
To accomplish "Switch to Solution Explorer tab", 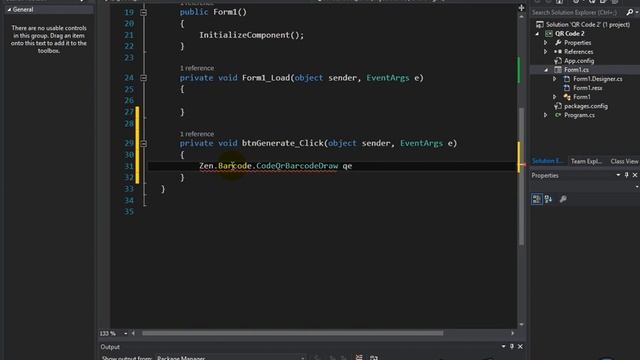I will 546,161.
